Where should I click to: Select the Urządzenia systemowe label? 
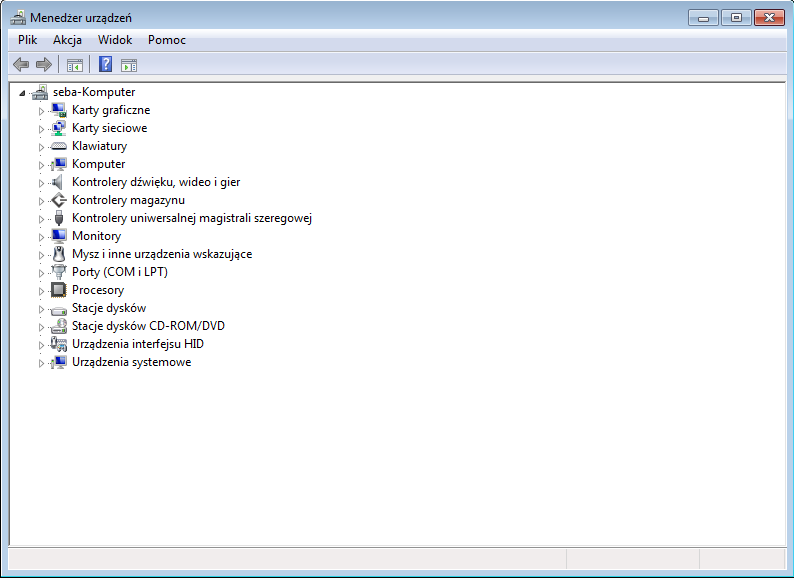pos(132,362)
